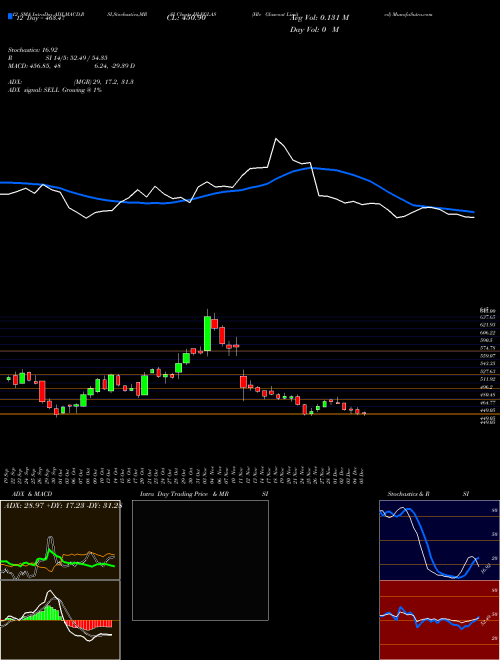Click the 'CL: 450.90' closing price text
This screenshot has height=660, width=500.
point(186,18)
